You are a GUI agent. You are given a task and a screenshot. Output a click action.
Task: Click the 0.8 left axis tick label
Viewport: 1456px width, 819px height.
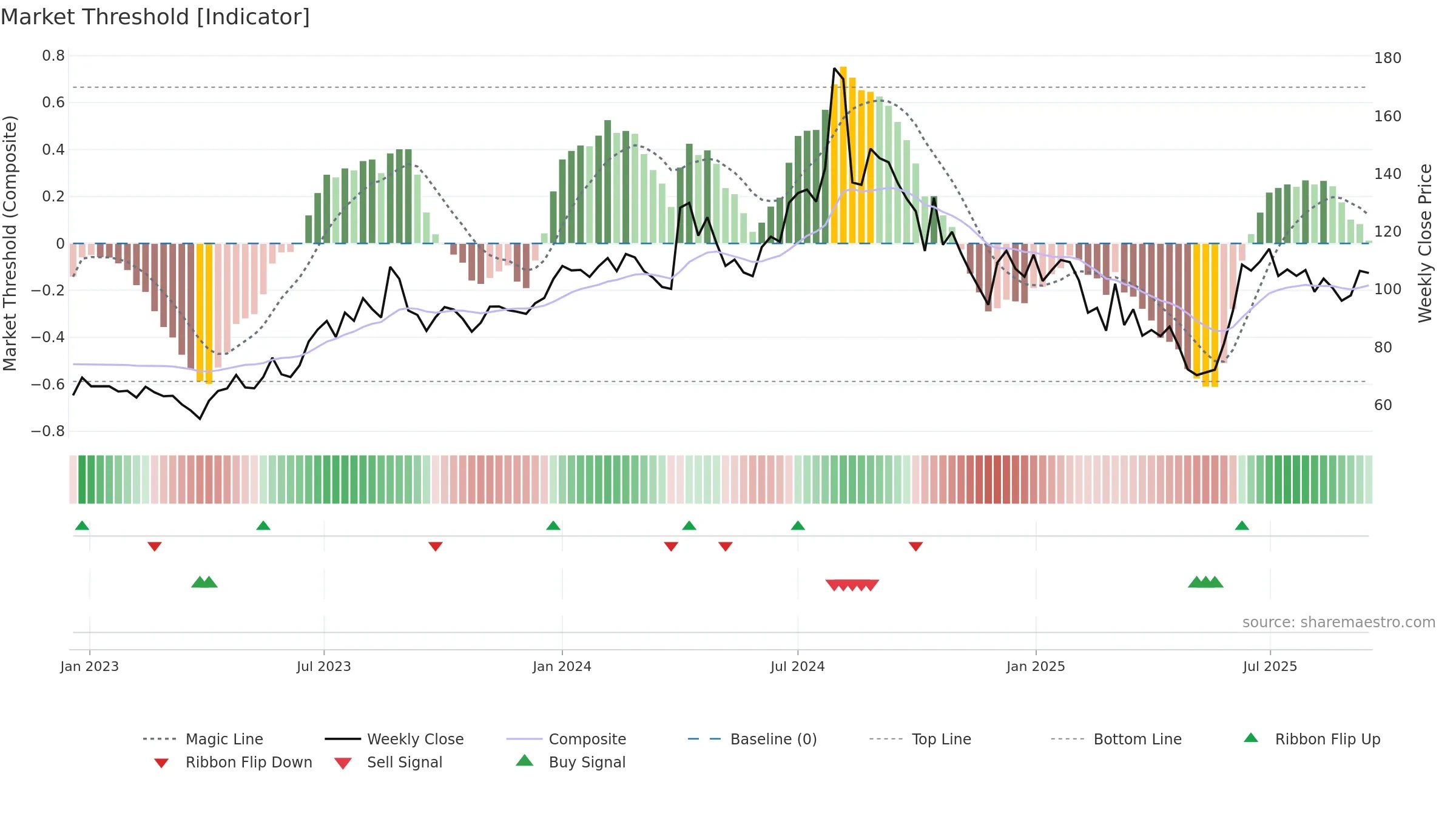tap(53, 56)
